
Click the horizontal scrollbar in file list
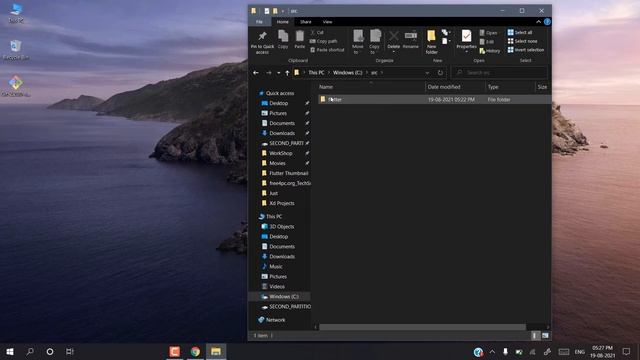422,327
